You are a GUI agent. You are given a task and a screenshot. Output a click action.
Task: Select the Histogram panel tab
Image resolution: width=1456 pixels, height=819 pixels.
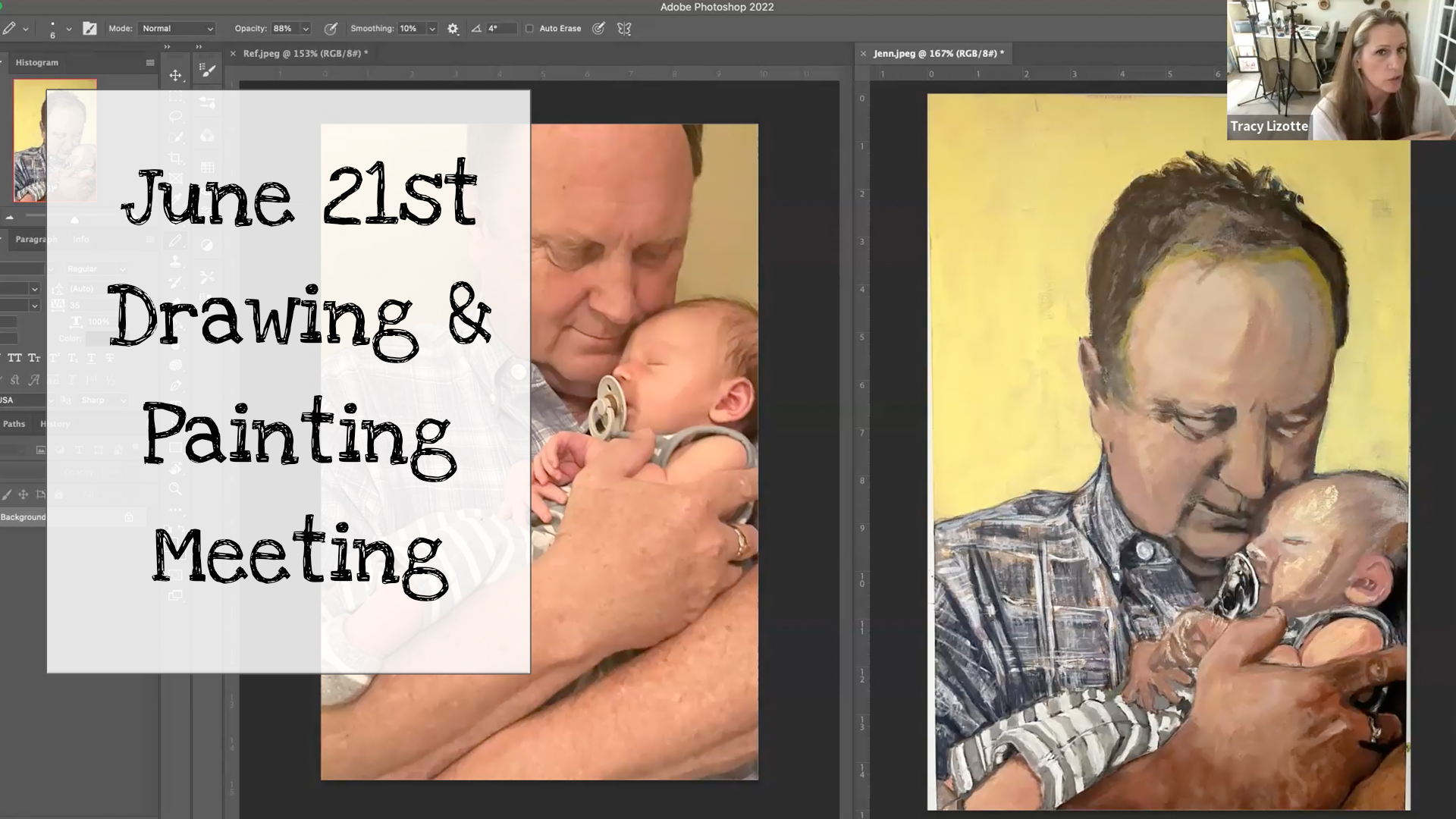[x=36, y=62]
